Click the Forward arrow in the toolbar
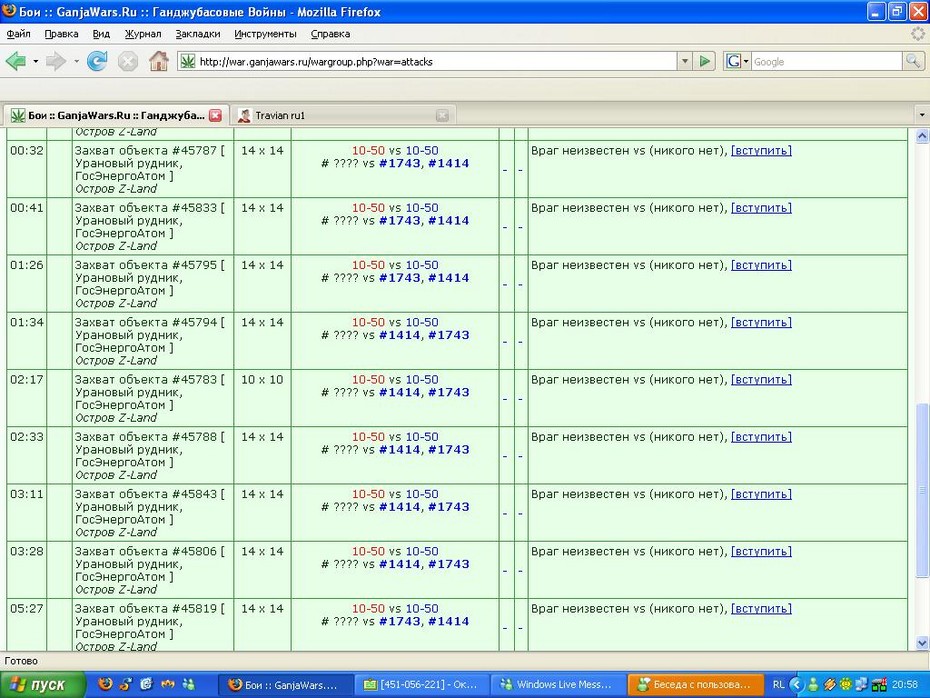 [56, 61]
